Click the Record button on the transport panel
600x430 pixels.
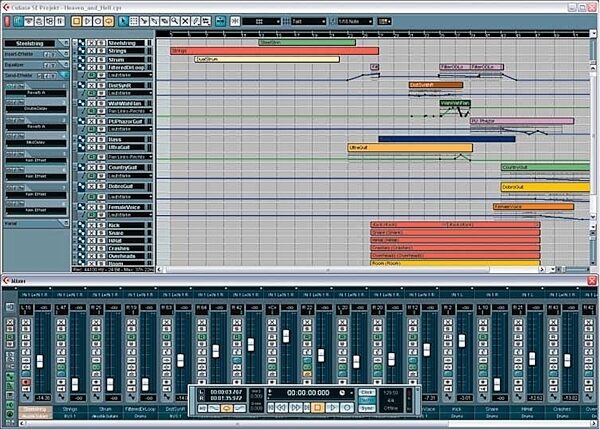click(x=347, y=408)
